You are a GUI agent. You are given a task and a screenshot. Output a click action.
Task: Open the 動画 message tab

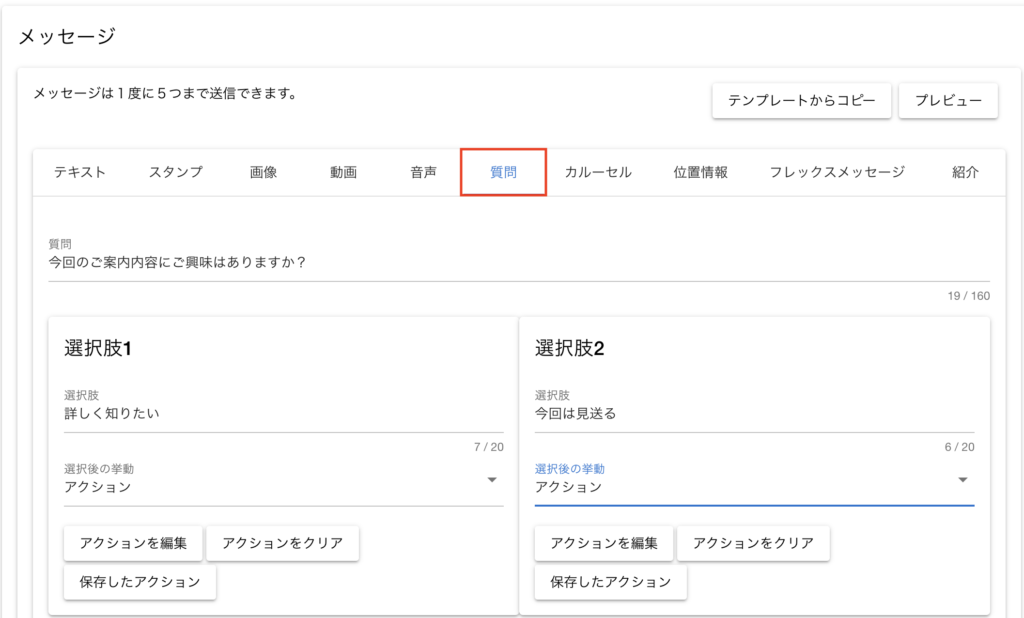pyautogui.click(x=343, y=172)
